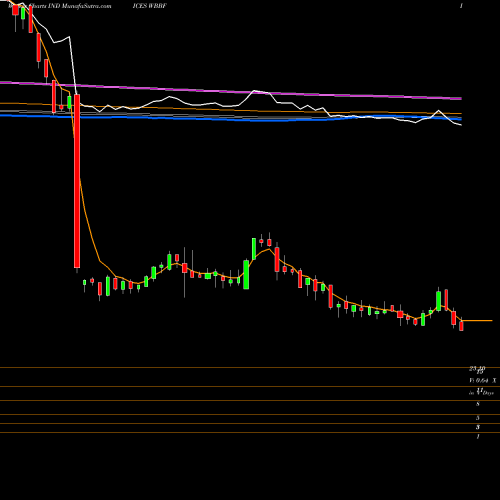Screen dimensions: 500x500
Task: Click the tallest red candlestick body
Action: pyautogui.click(x=77, y=181)
